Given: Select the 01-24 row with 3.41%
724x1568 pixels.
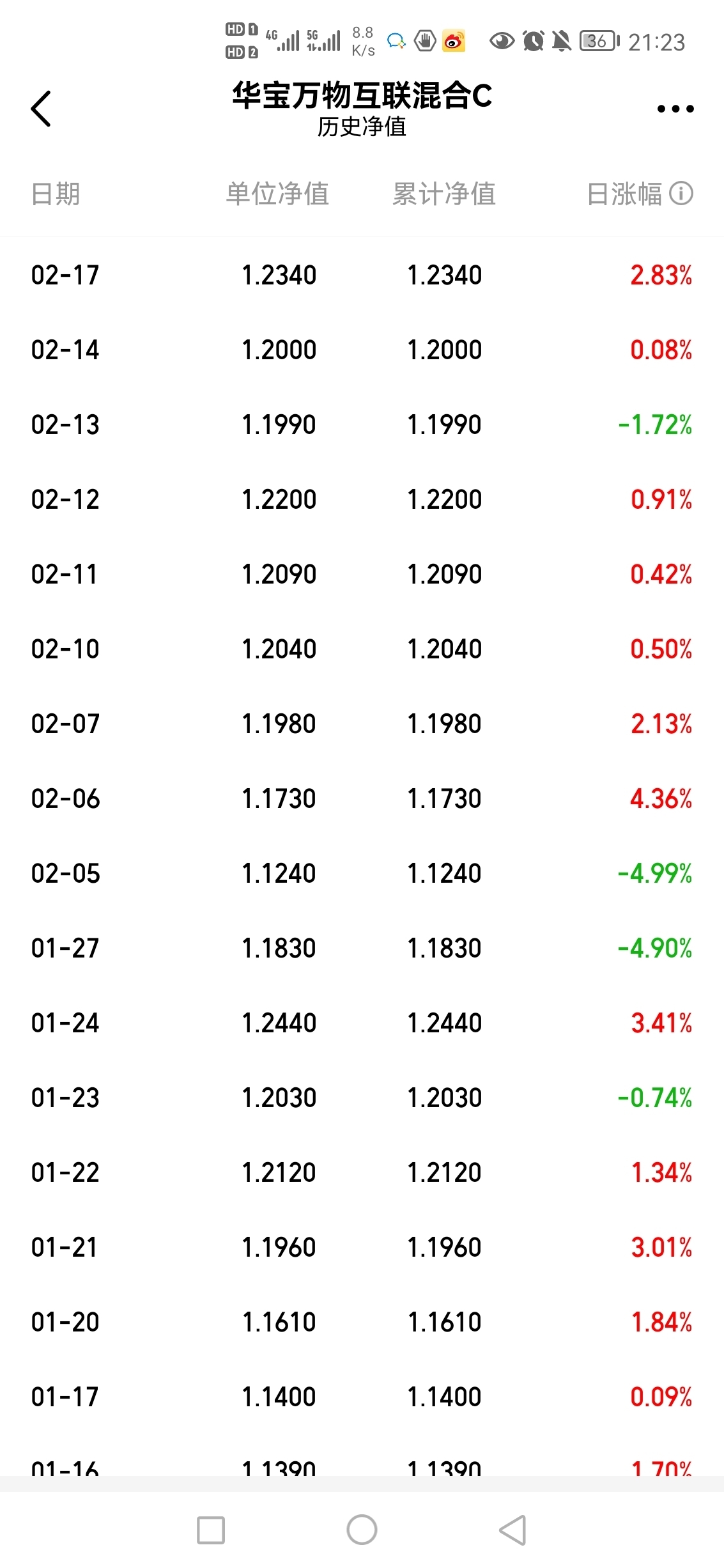Looking at the screenshot, I should [x=362, y=1023].
